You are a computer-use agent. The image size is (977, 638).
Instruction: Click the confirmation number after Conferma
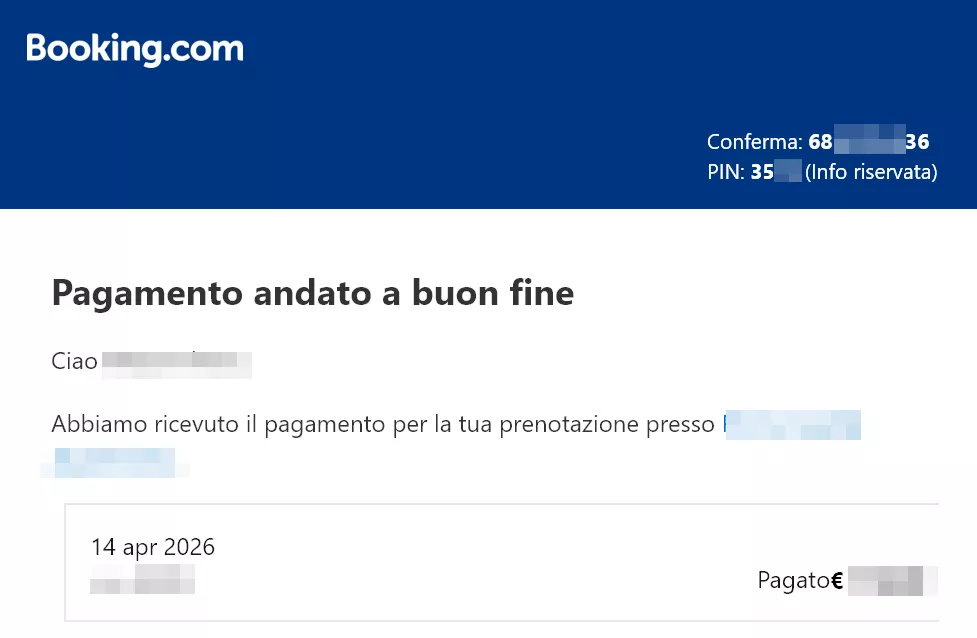(869, 142)
